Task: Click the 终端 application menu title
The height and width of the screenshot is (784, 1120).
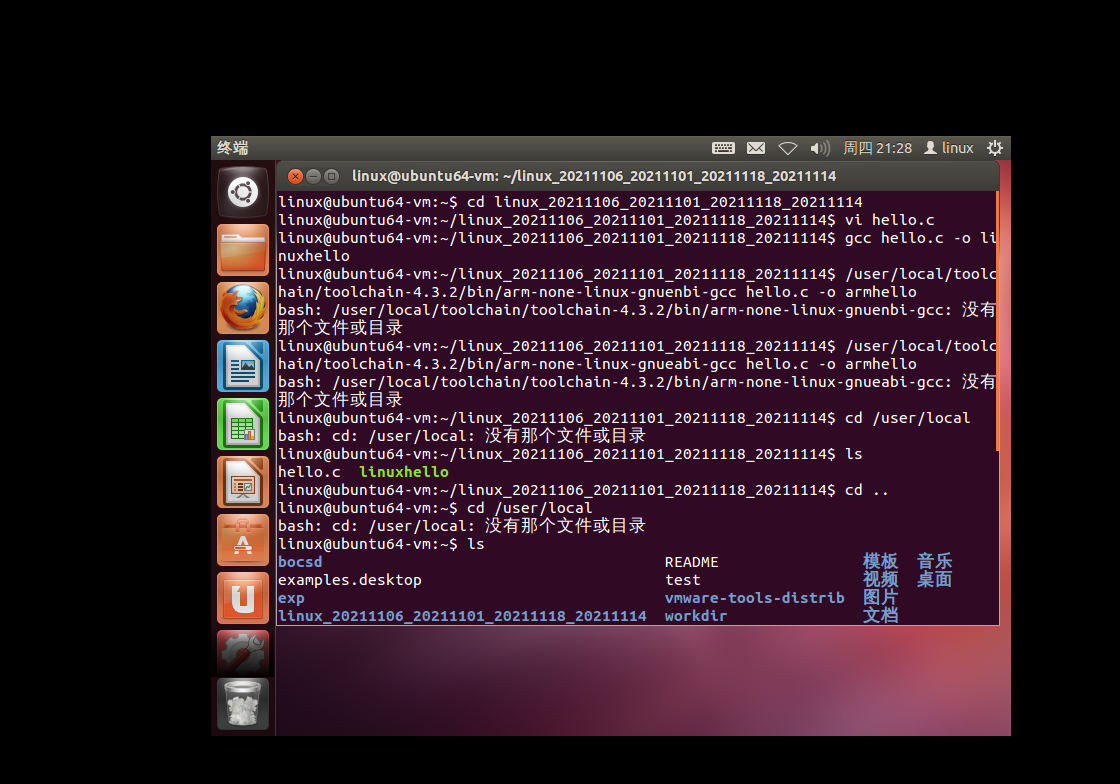Action: coord(233,148)
